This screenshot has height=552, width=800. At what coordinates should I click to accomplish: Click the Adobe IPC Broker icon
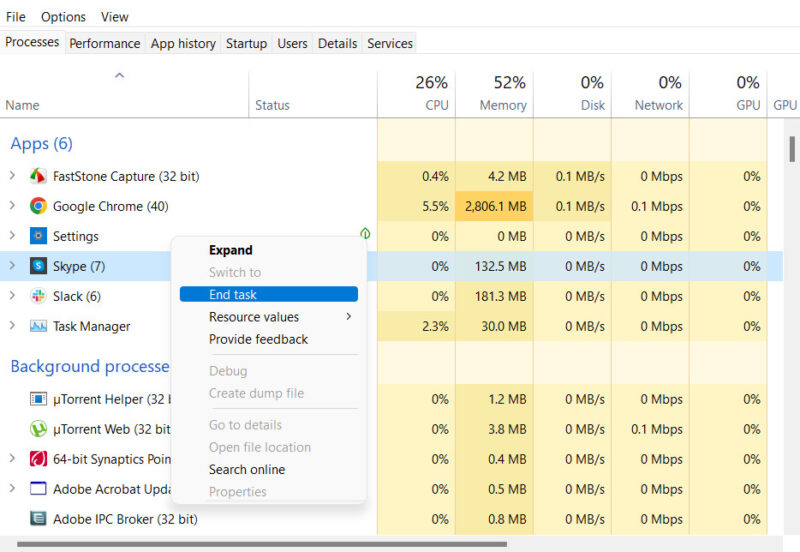click(x=38, y=519)
